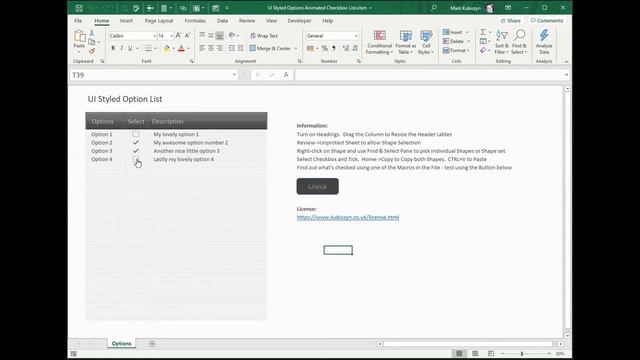Click the Center alignment icon

point(211,48)
